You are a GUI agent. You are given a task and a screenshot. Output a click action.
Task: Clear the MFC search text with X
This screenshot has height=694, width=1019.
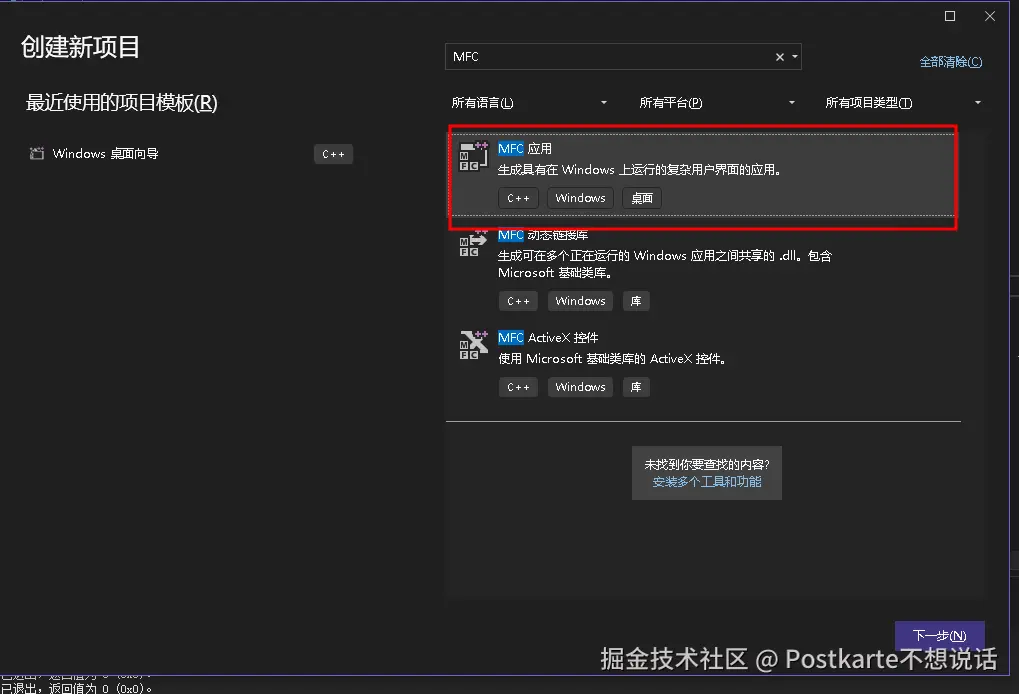tap(780, 57)
